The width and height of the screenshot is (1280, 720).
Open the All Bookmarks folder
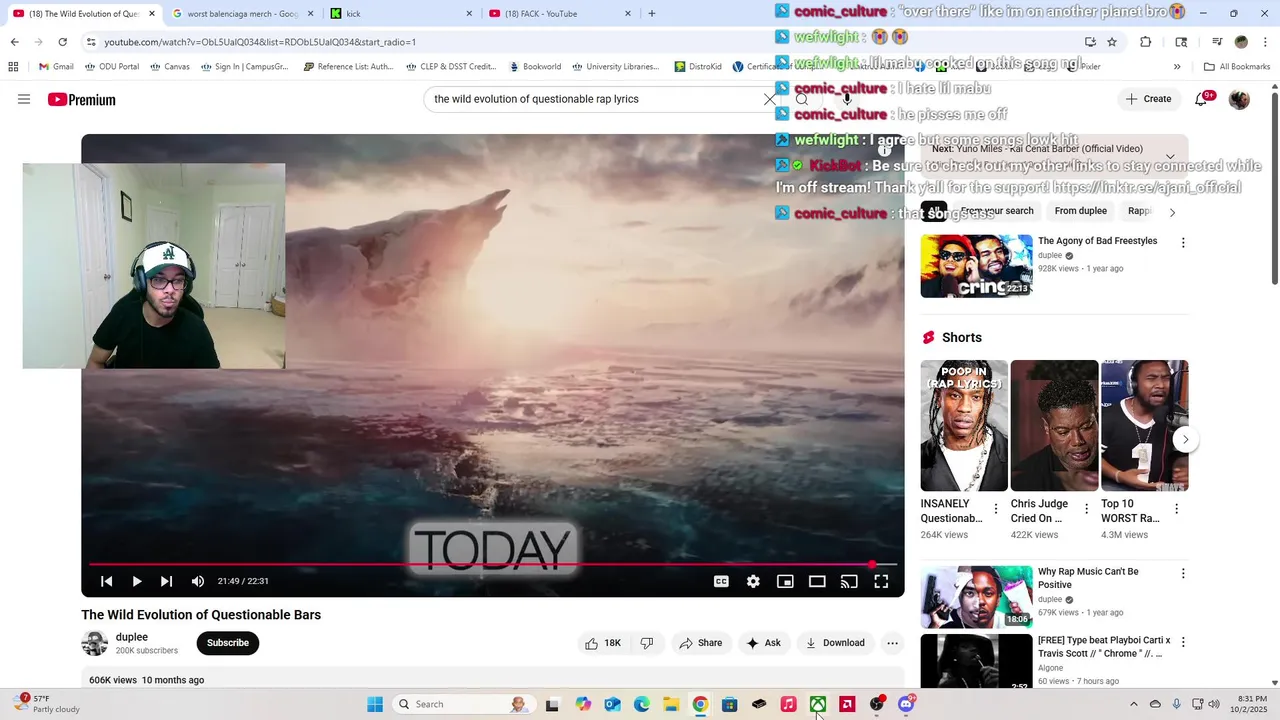tap(1237, 67)
